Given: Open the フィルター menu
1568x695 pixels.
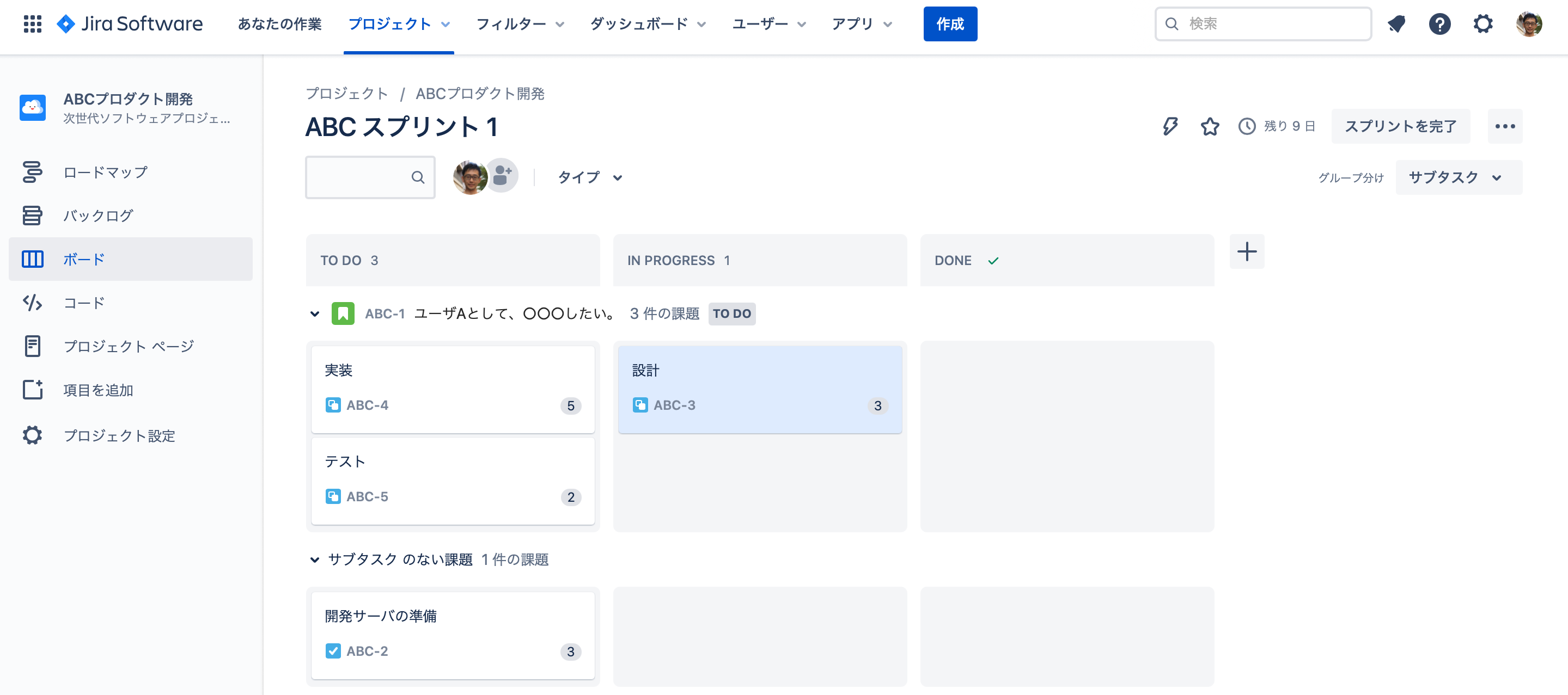Looking at the screenshot, I should (513, 24).
